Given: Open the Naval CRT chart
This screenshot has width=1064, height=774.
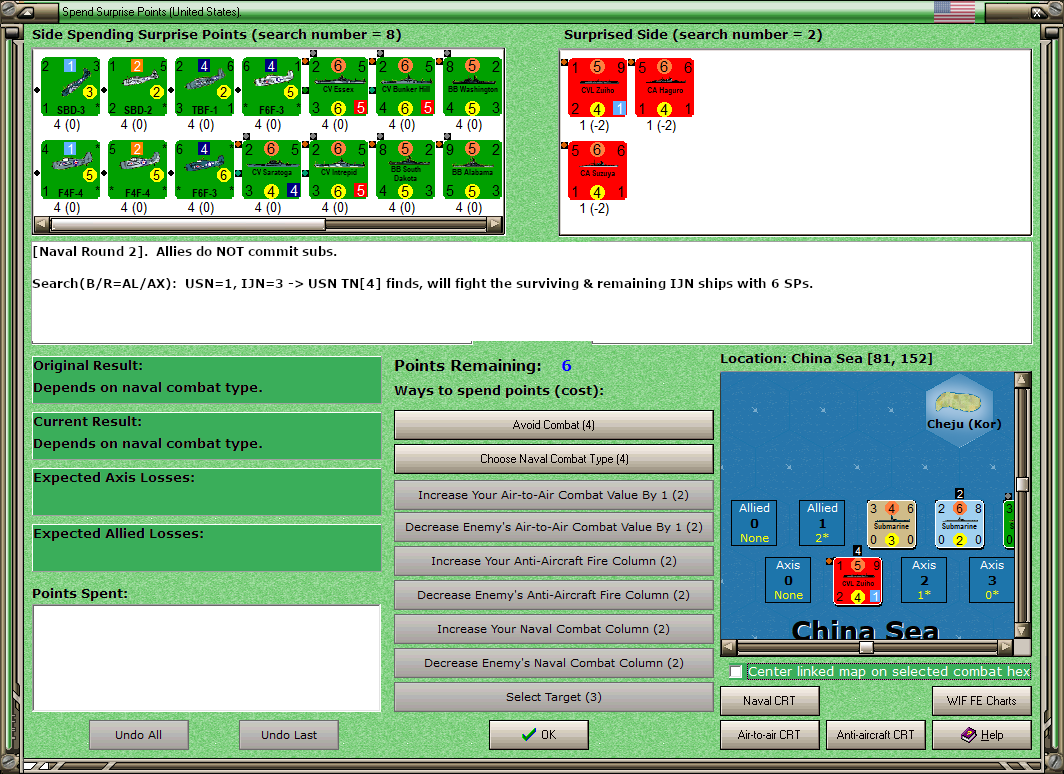Looking at the screenshot, I should coord(770,701).
